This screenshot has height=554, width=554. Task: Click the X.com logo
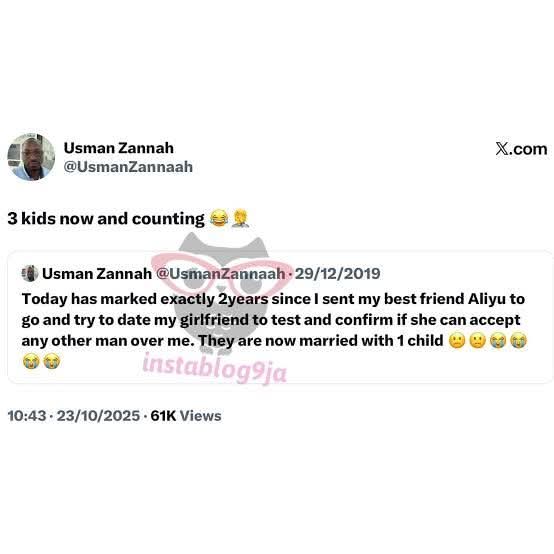[521, 149]
